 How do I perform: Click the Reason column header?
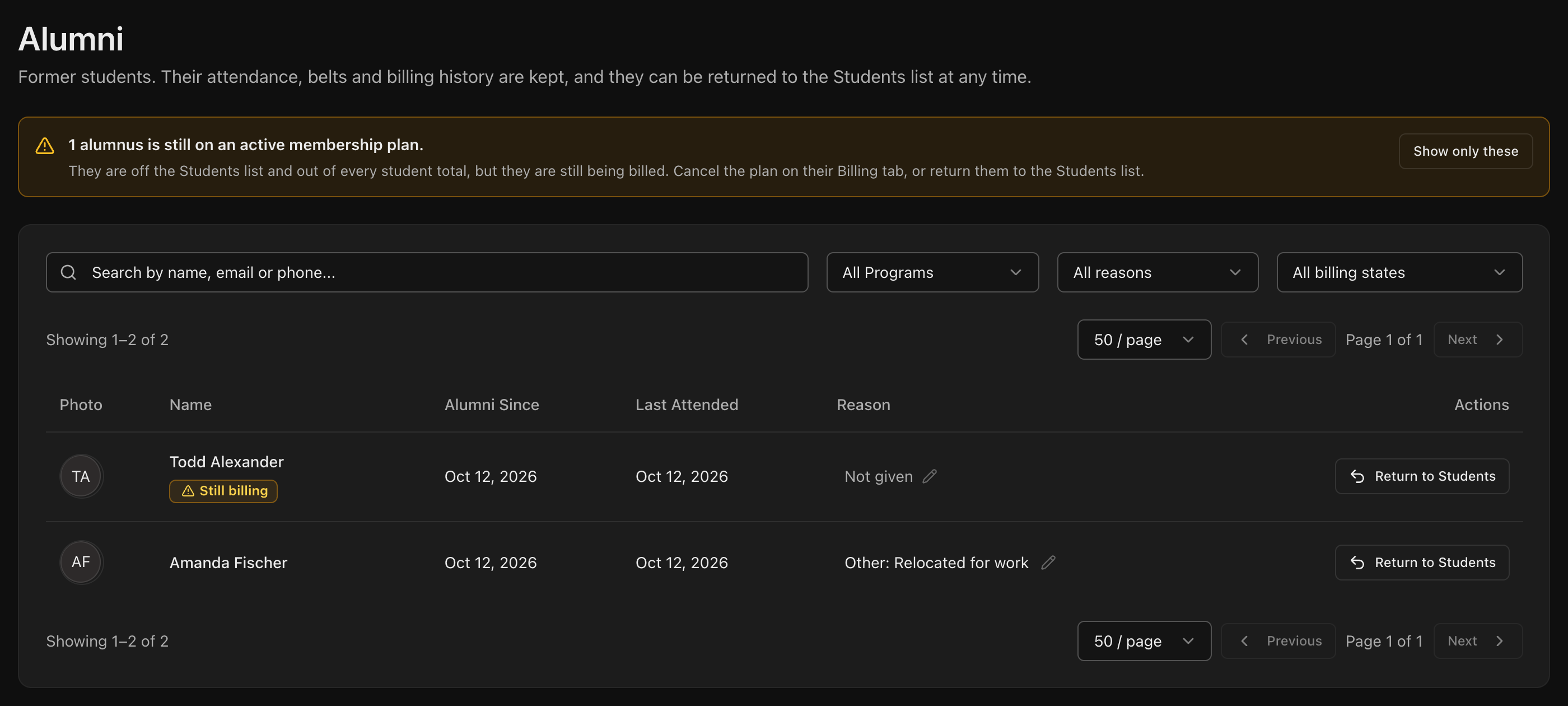coord(863,405)
